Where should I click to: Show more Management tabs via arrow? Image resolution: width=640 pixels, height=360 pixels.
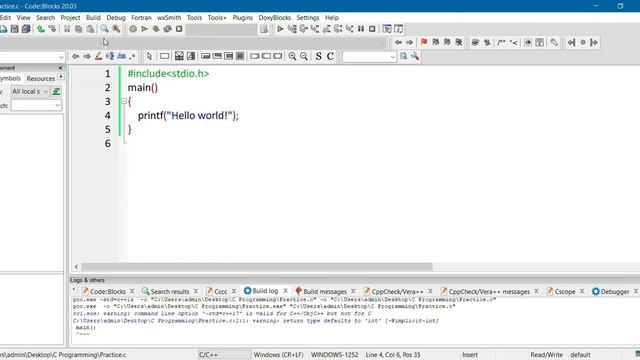(x=61, y=77)
